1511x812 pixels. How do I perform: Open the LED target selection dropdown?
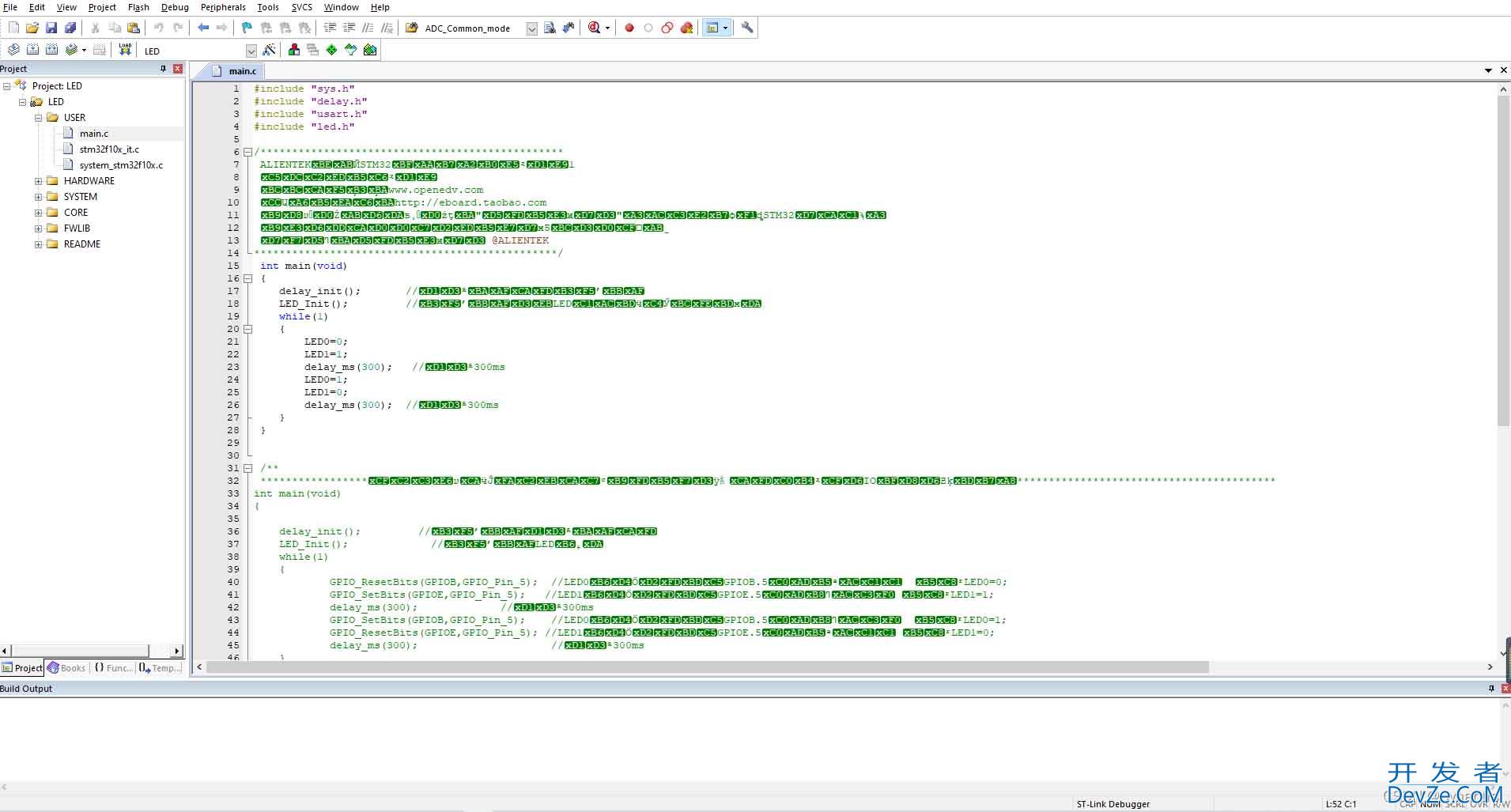(251, 51)
